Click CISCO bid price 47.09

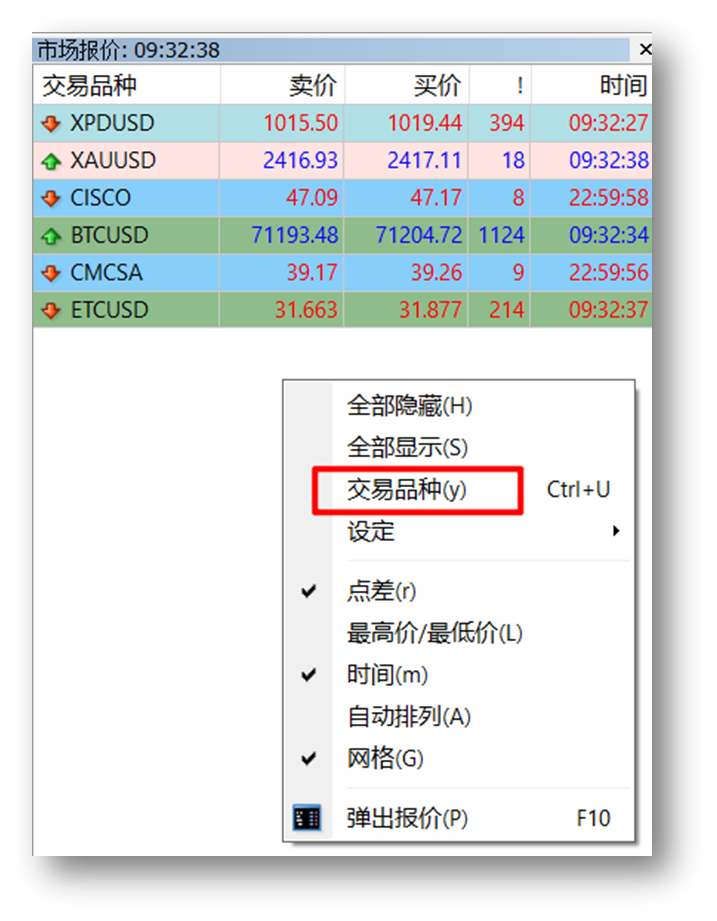[x=312, y=198]
